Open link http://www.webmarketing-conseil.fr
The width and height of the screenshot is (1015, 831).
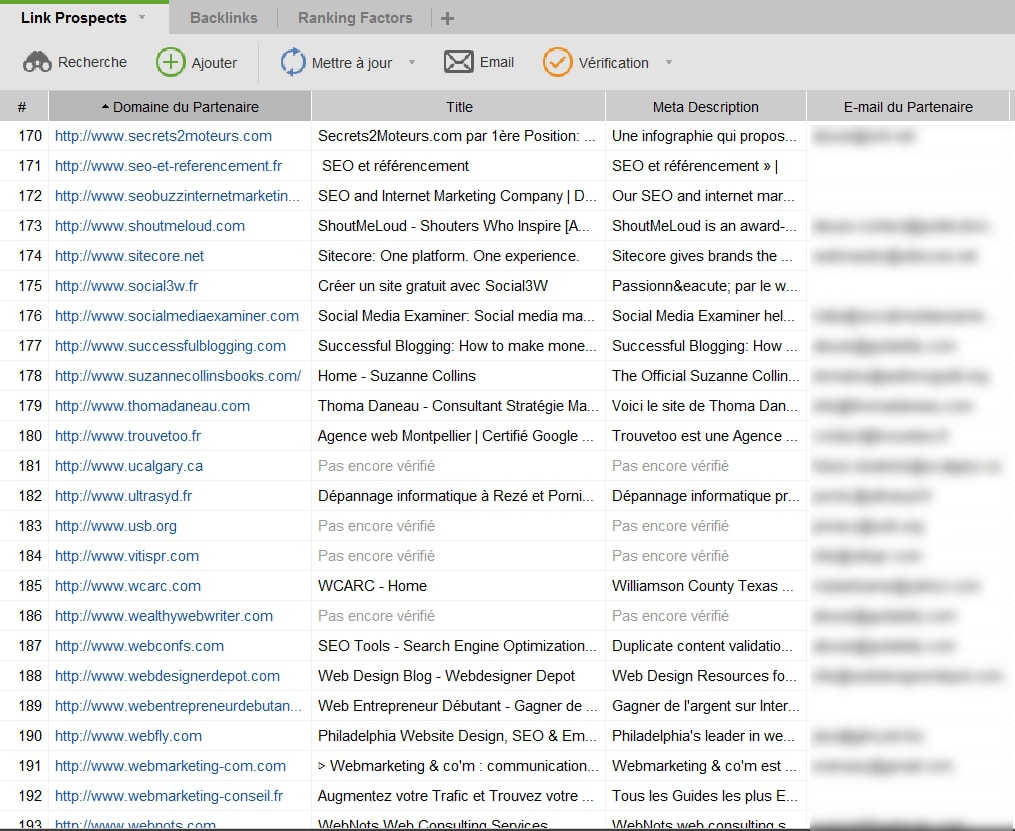pyautogui.click(x=169, y=795)
